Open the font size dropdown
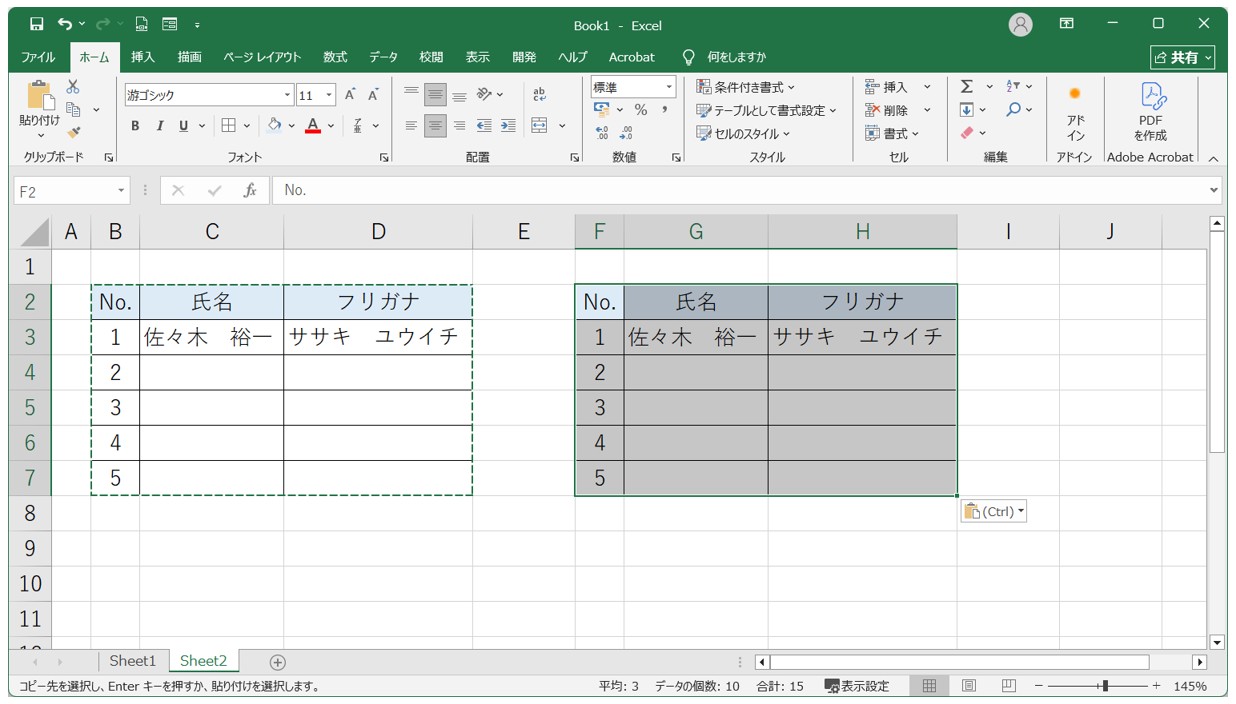Screen dimensions: 1236x704 [x=330, y=96]
